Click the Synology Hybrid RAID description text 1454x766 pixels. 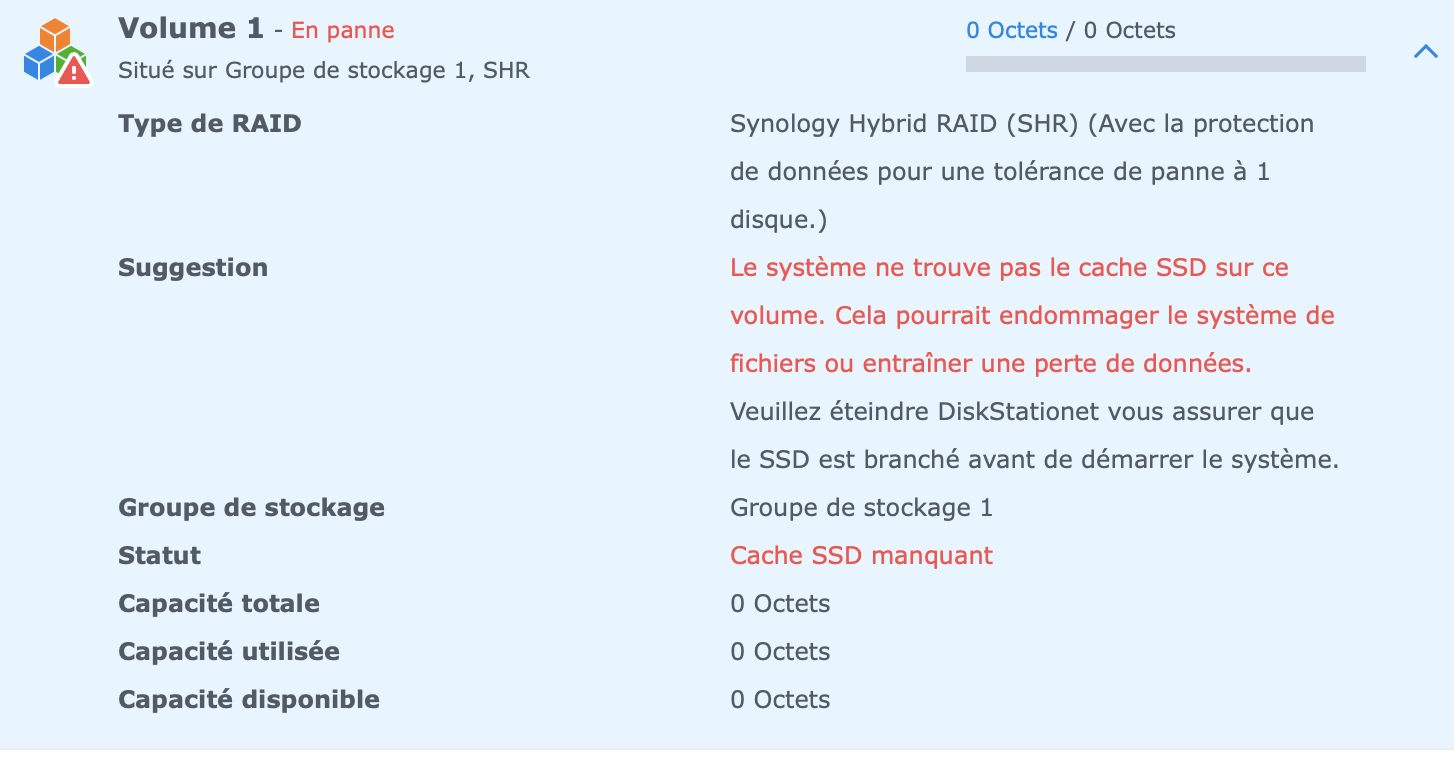[x=1021, y=172]
